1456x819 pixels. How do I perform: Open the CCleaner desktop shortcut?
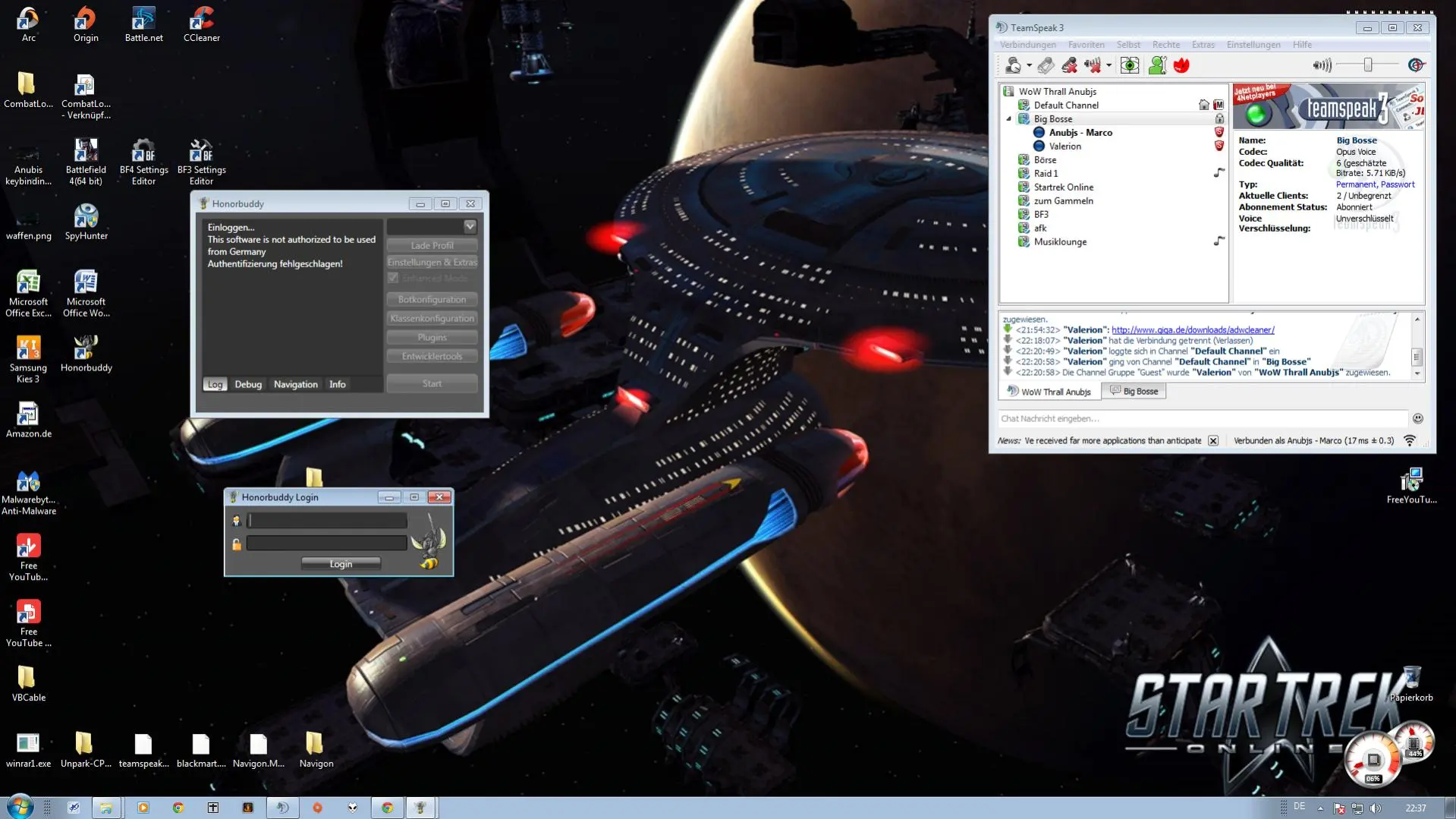(201, 23)
